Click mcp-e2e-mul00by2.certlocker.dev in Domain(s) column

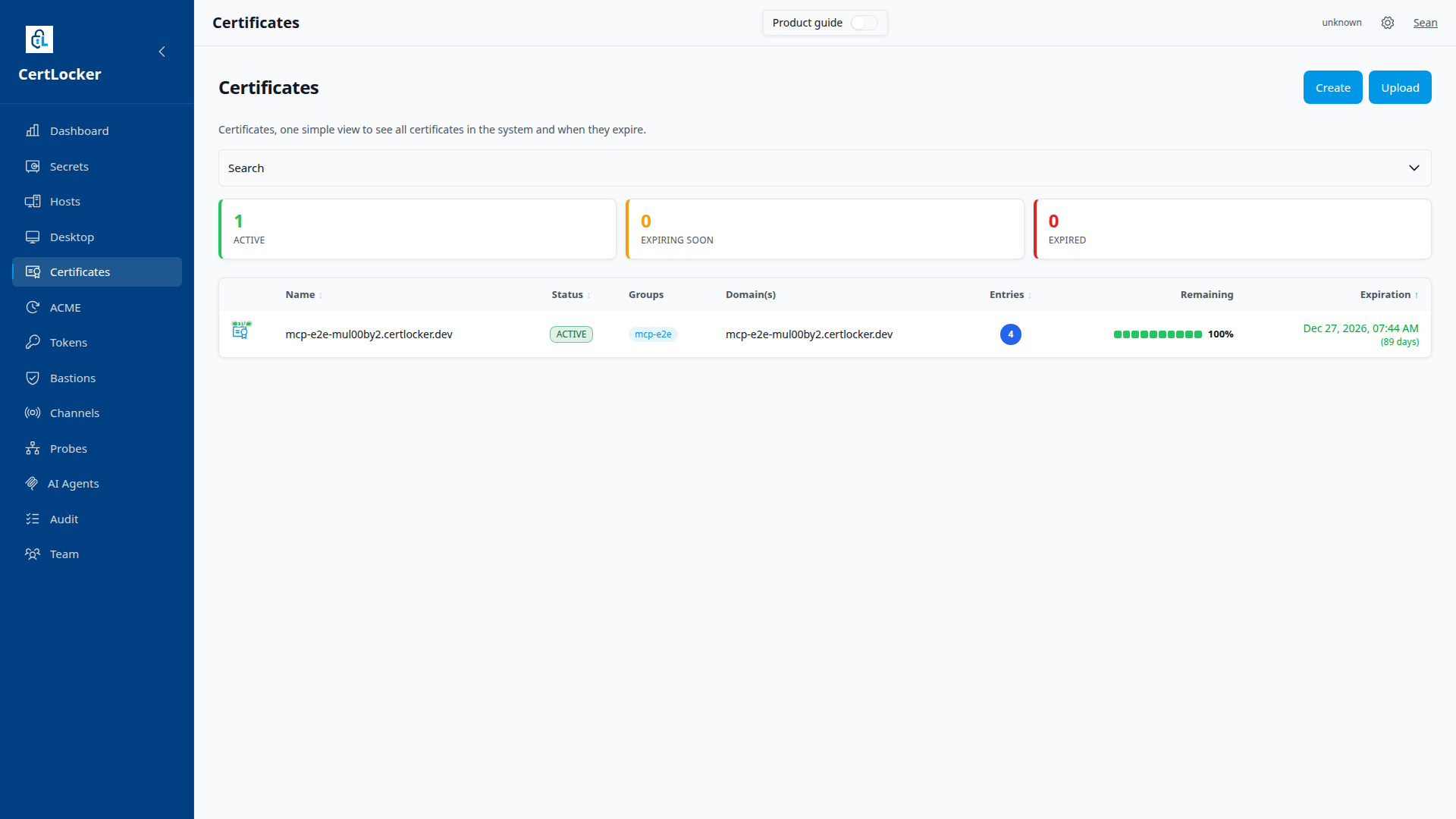(x=809, y=334)
